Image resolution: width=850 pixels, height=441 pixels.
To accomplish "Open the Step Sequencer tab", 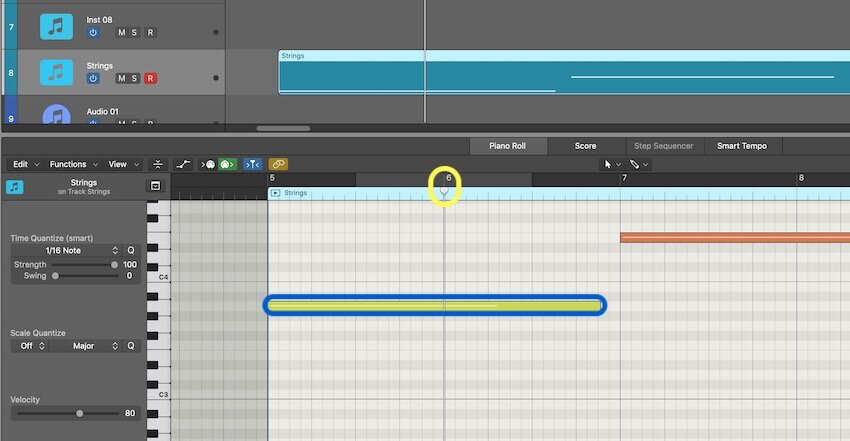I will [x=664, y=146].
